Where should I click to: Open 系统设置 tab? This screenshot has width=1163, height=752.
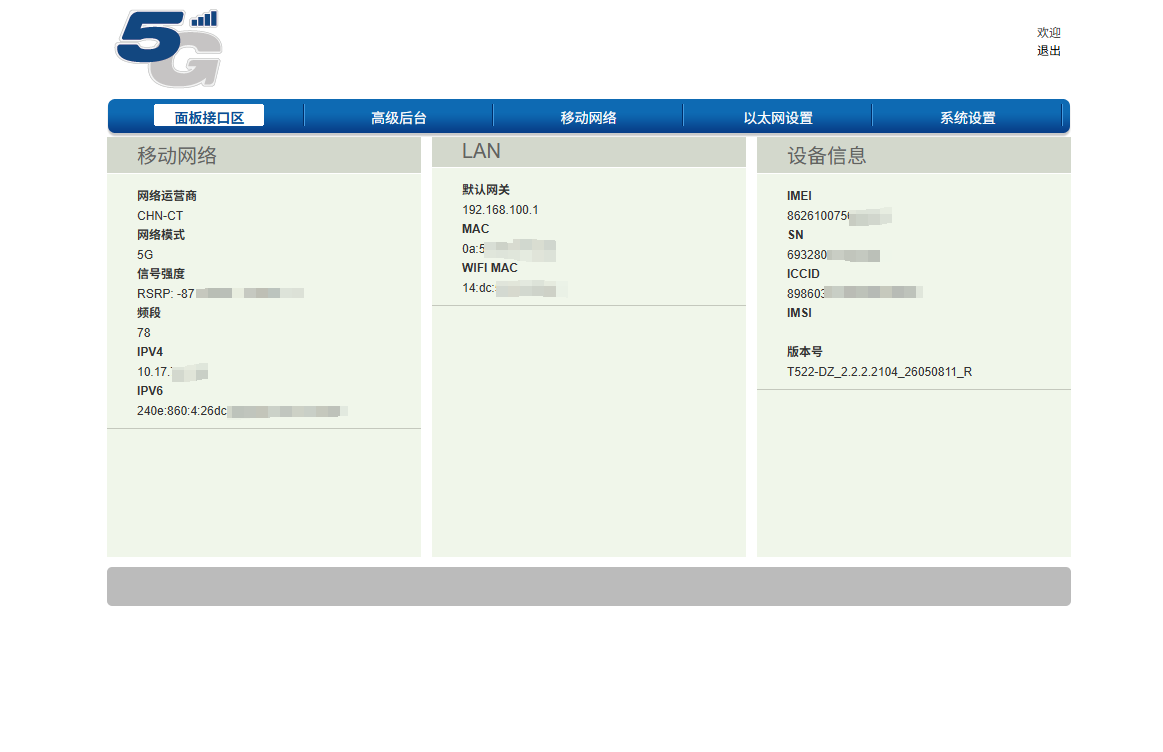967,117
